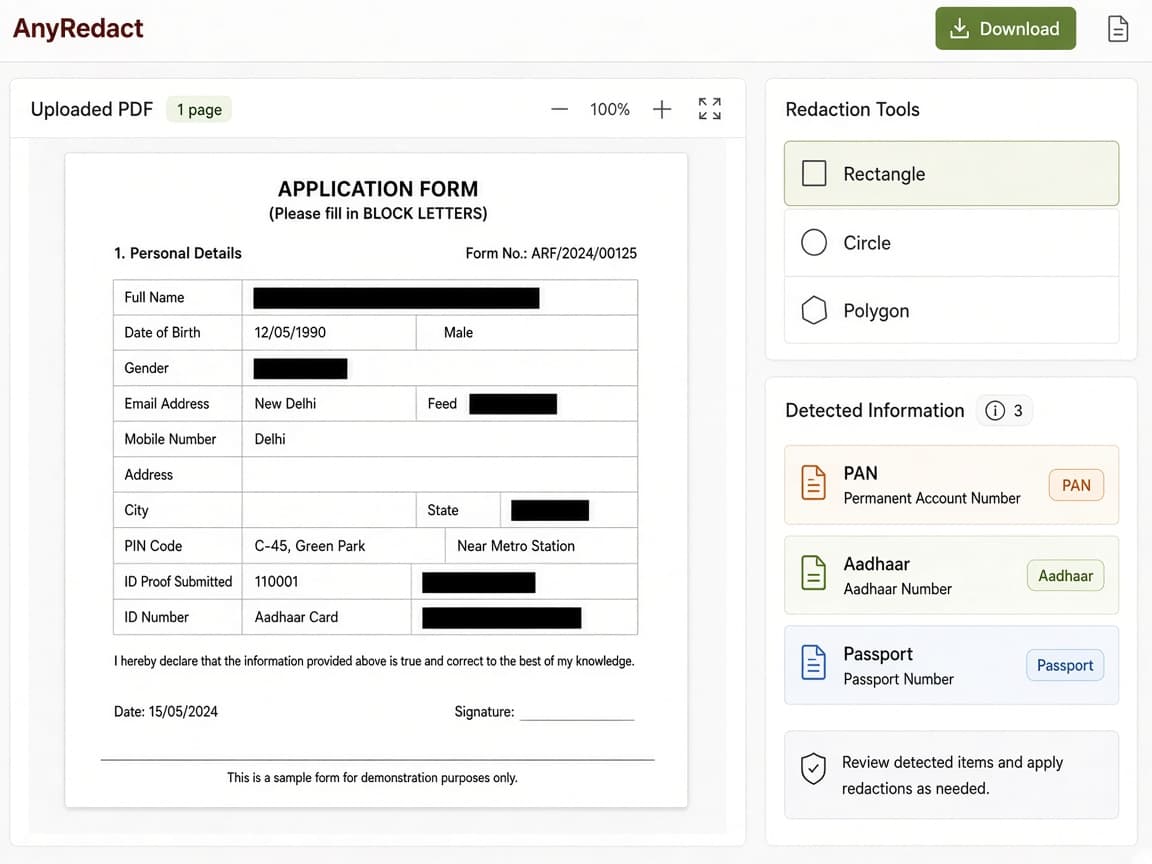Zoom in with the plus icon

tap(662, 109)
